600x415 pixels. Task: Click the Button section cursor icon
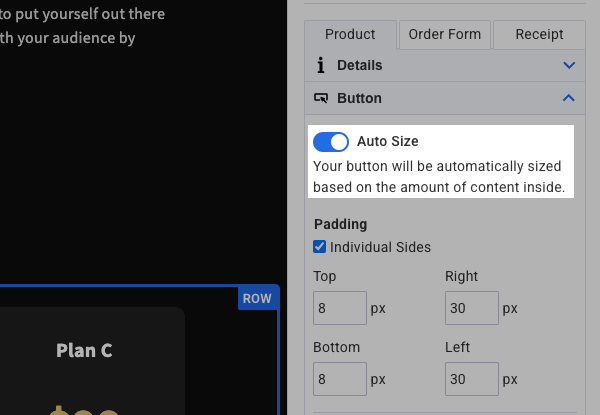tap(321, 98)
